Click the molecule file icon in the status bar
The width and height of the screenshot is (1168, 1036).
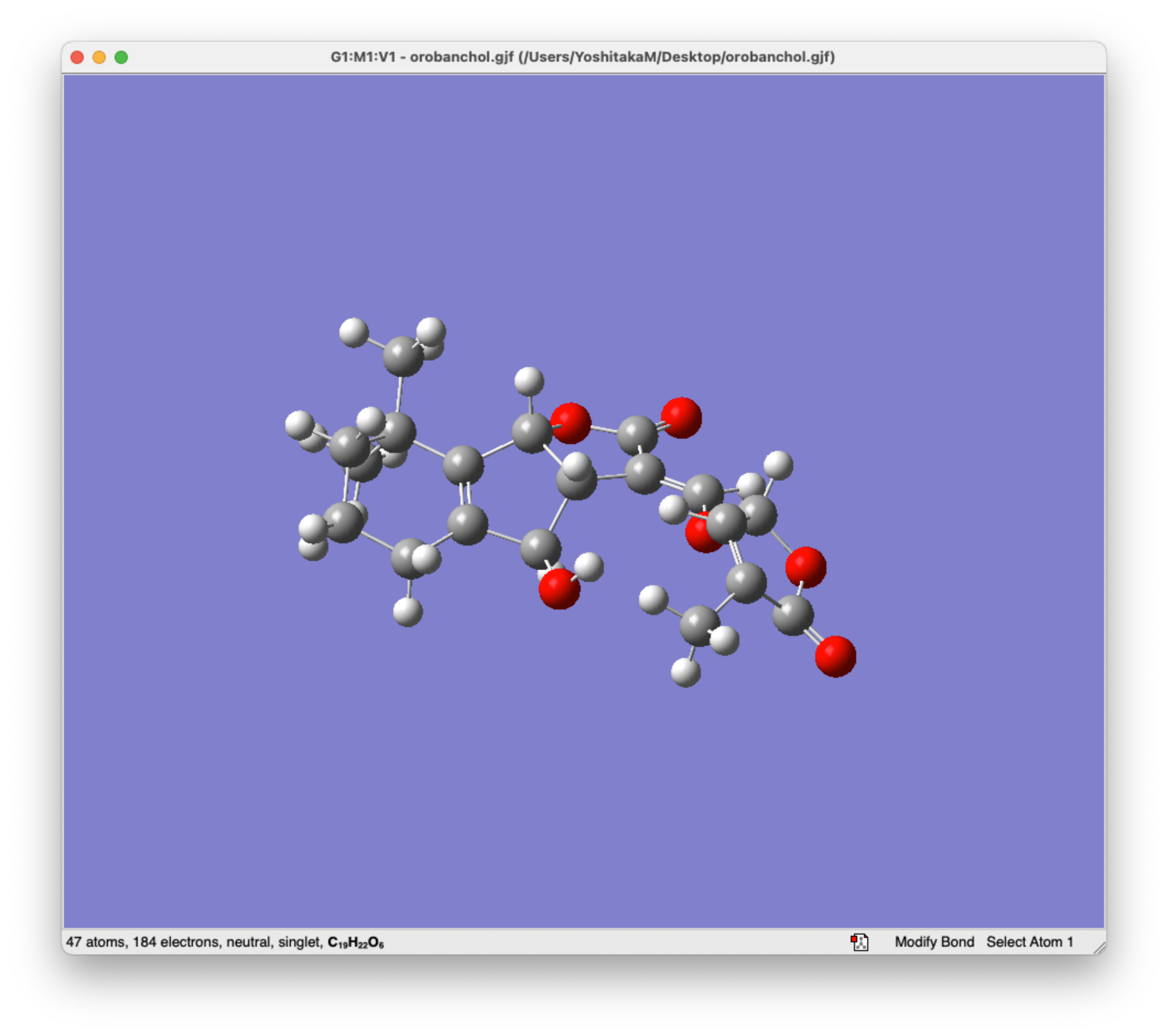click(x=862, y=943)
